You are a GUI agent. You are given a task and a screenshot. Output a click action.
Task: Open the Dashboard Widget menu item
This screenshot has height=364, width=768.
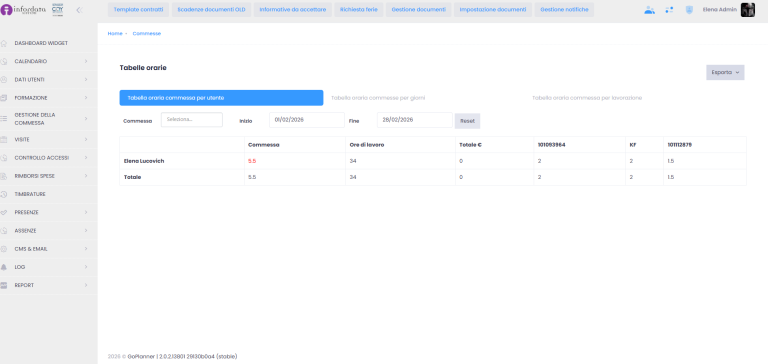click(x=41, y=43)
